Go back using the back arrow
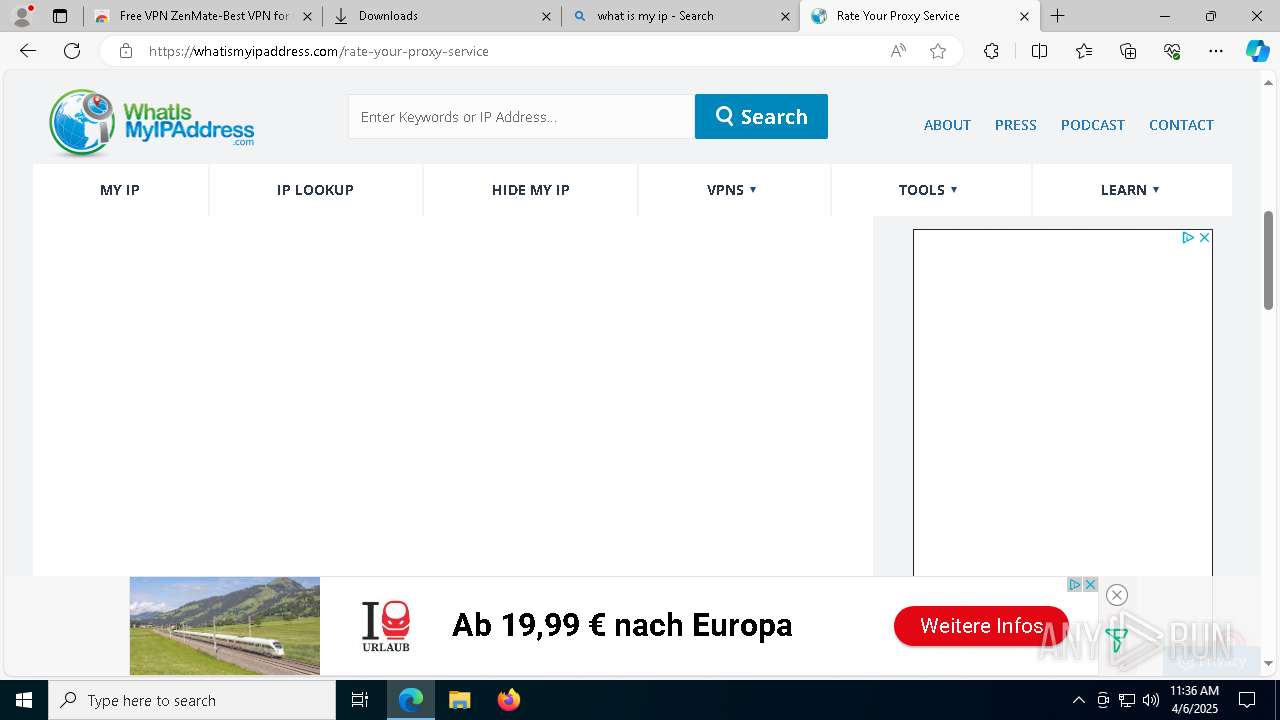Image resolution: width=1280 pixels, height=720 pixels. click(x=28, y=51)
